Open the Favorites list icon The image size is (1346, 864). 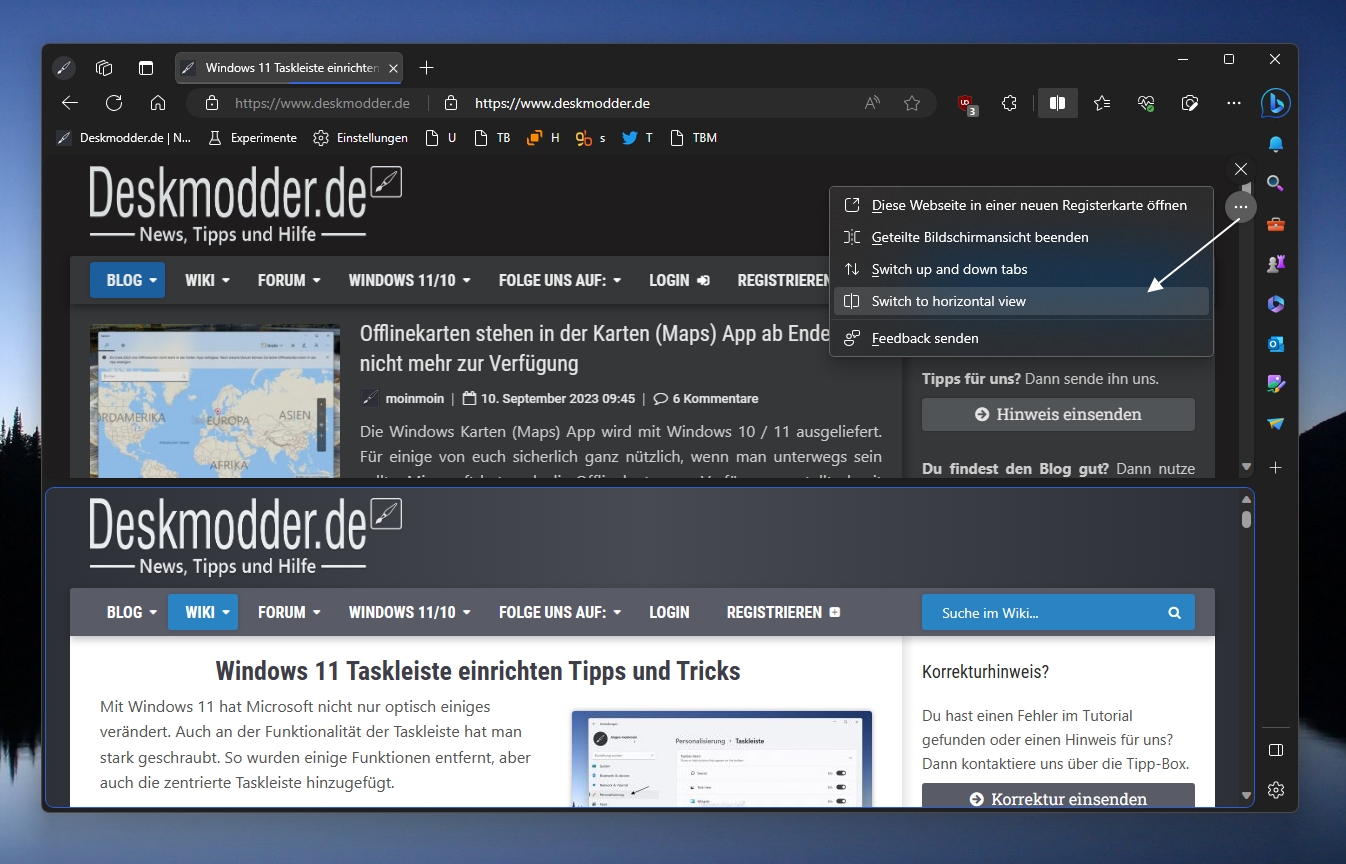coord(1102,103)
